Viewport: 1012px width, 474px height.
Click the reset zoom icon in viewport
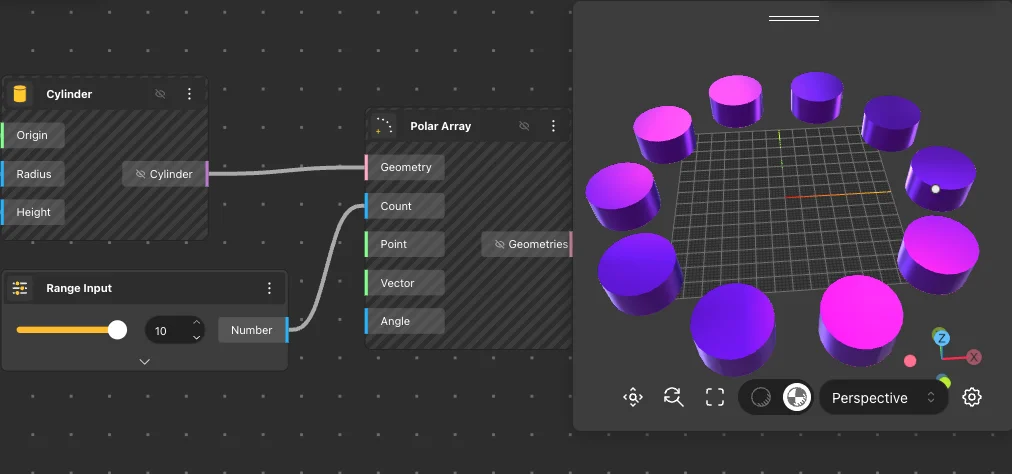click(673, 398)
